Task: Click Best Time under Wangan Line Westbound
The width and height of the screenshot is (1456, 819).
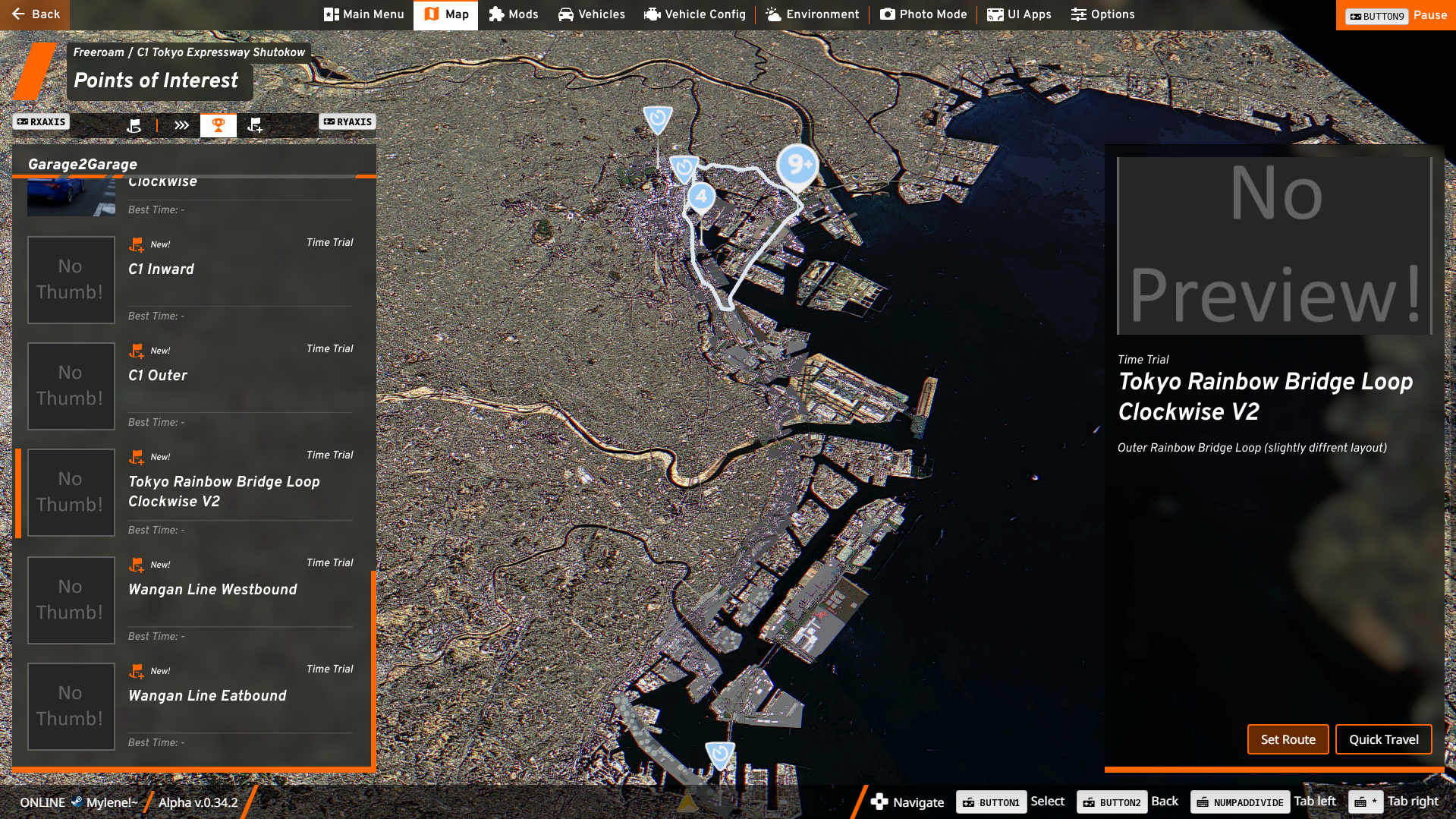Action: coord(156,636)
